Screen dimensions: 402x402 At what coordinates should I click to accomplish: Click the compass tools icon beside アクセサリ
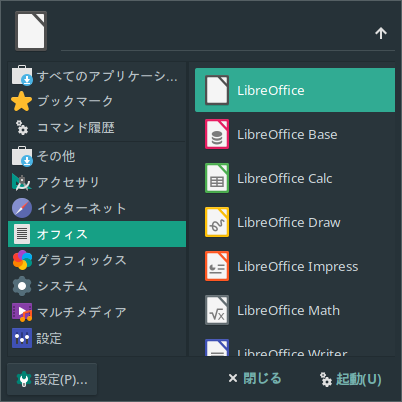[x=22, y=182]
